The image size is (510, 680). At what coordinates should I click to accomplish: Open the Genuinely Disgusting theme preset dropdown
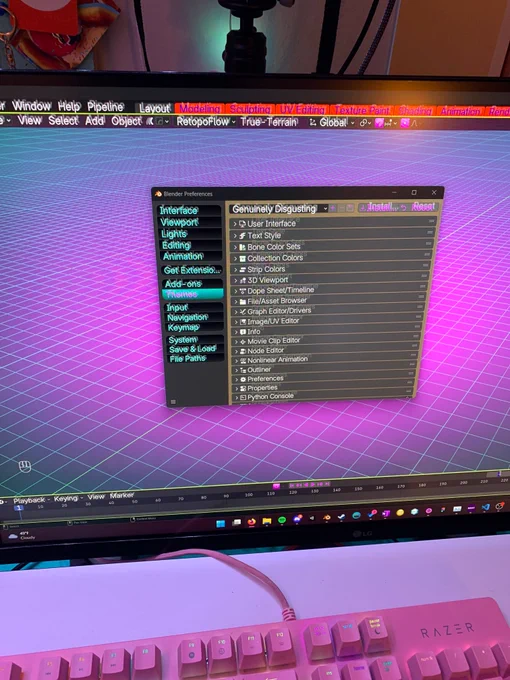click(x=278, y=209)
